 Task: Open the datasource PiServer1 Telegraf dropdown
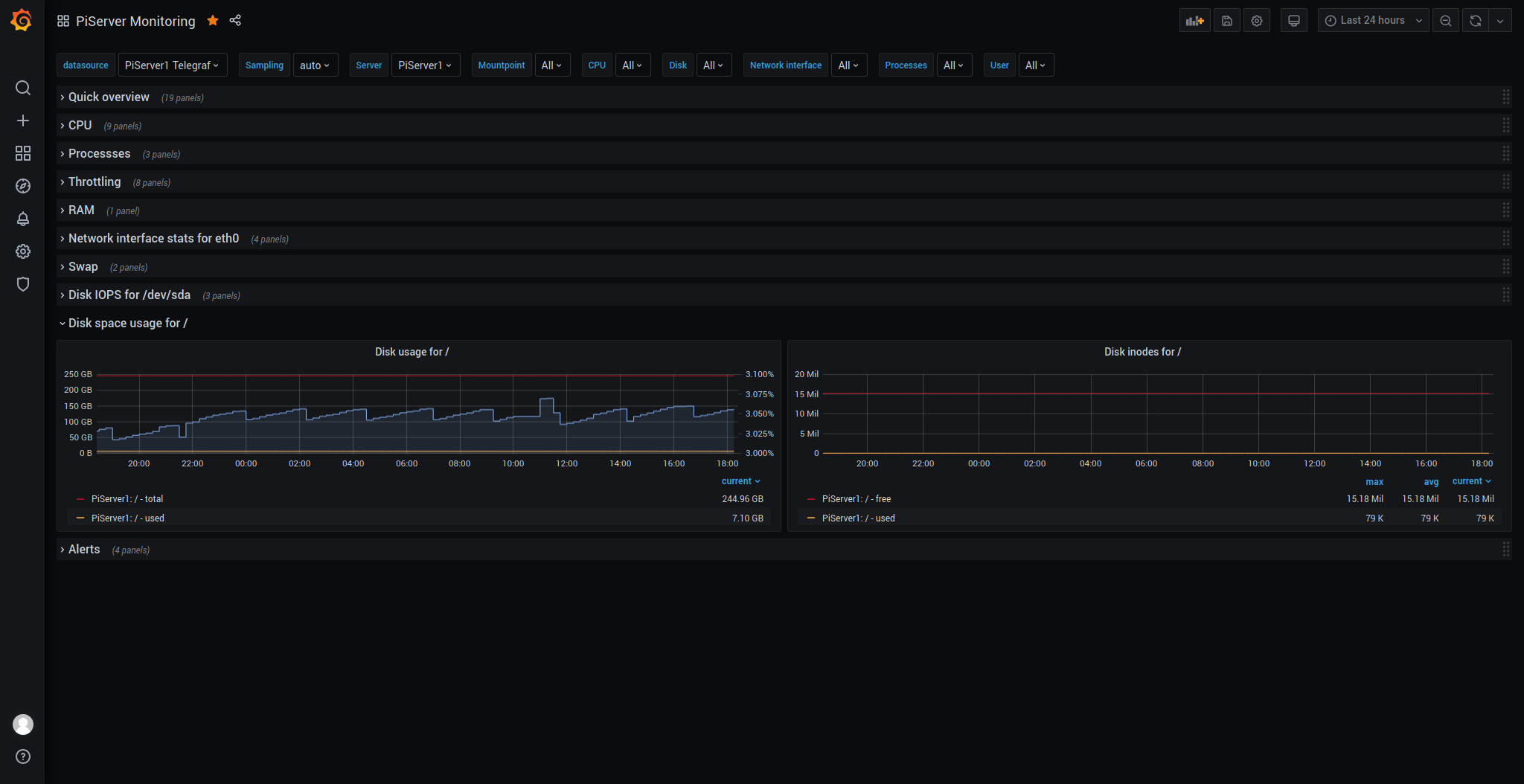pos(172,65)
